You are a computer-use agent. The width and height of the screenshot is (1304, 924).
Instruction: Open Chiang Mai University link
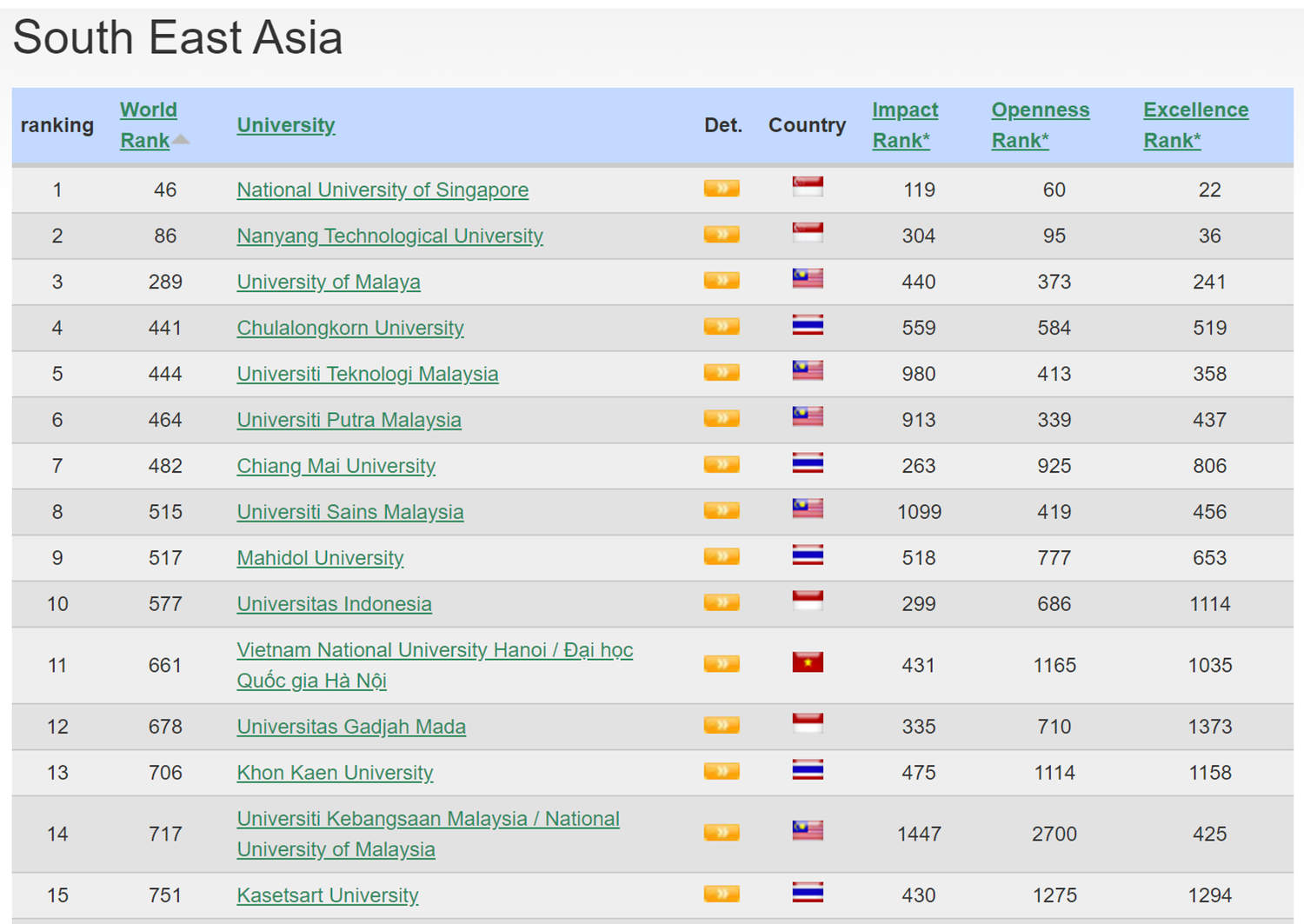(336, 466)
